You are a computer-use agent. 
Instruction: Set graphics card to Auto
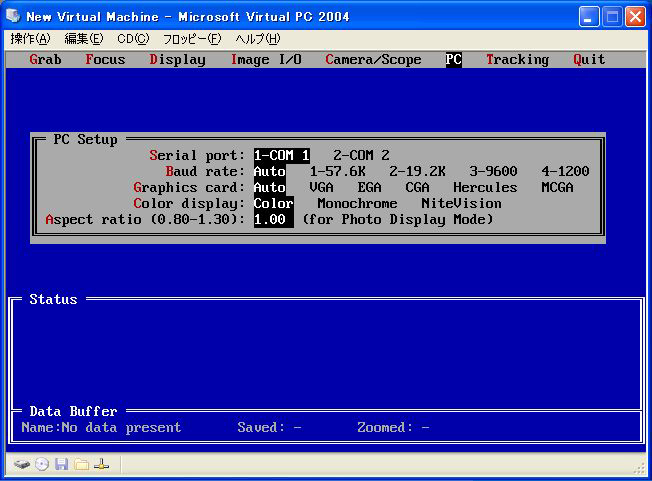pyautogui.click(x=270, y=187)
